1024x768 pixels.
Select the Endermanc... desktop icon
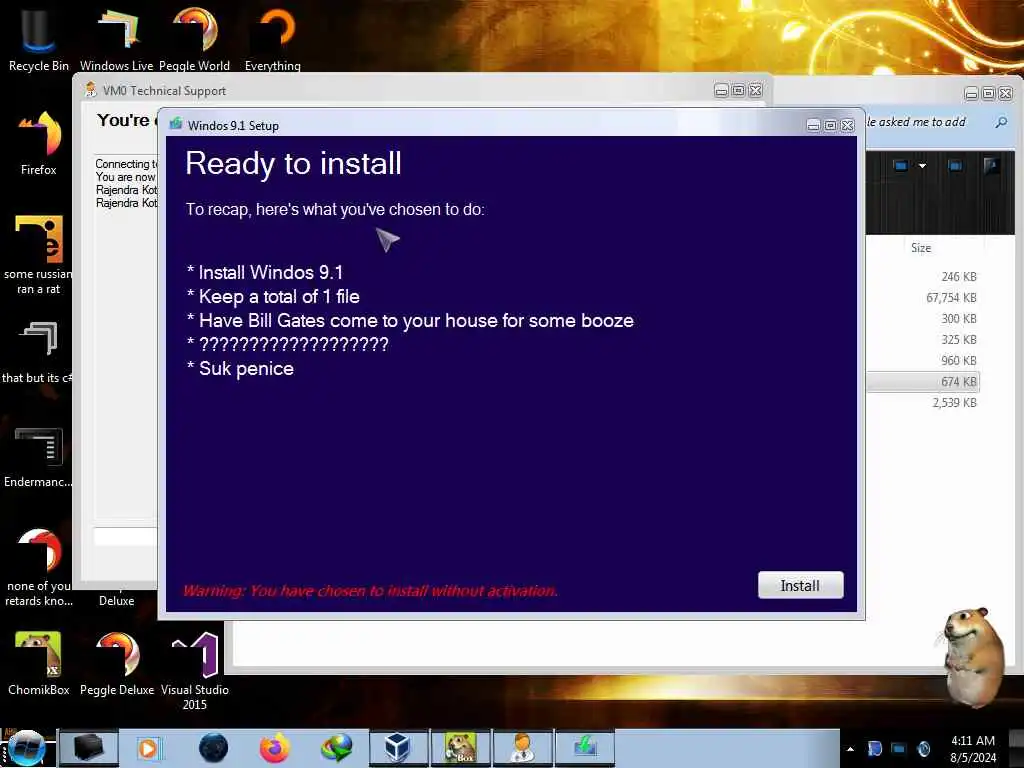pos(38,457)
